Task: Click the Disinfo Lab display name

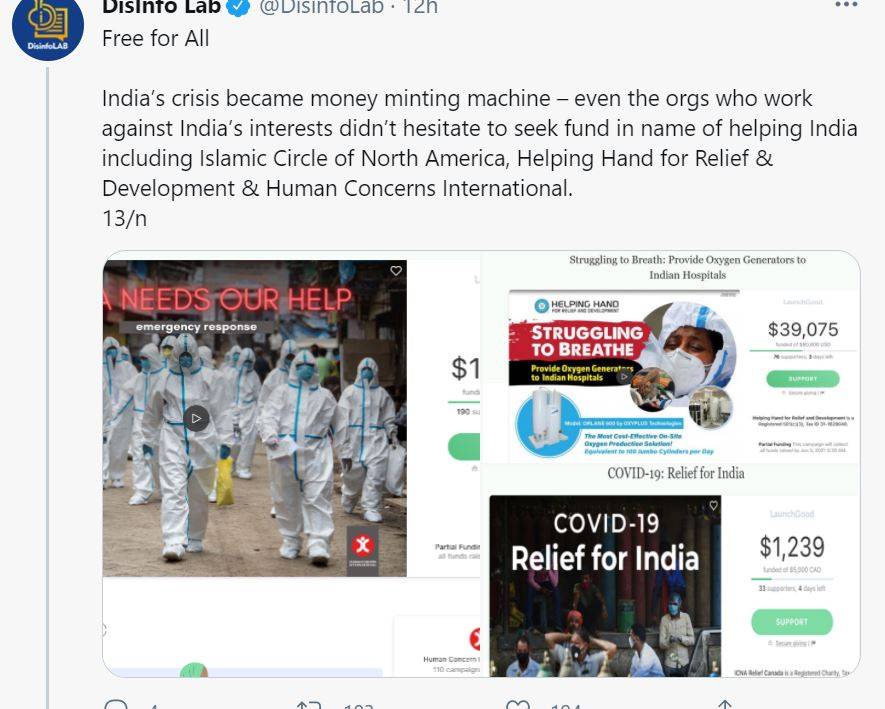Action: pos(161,7)
